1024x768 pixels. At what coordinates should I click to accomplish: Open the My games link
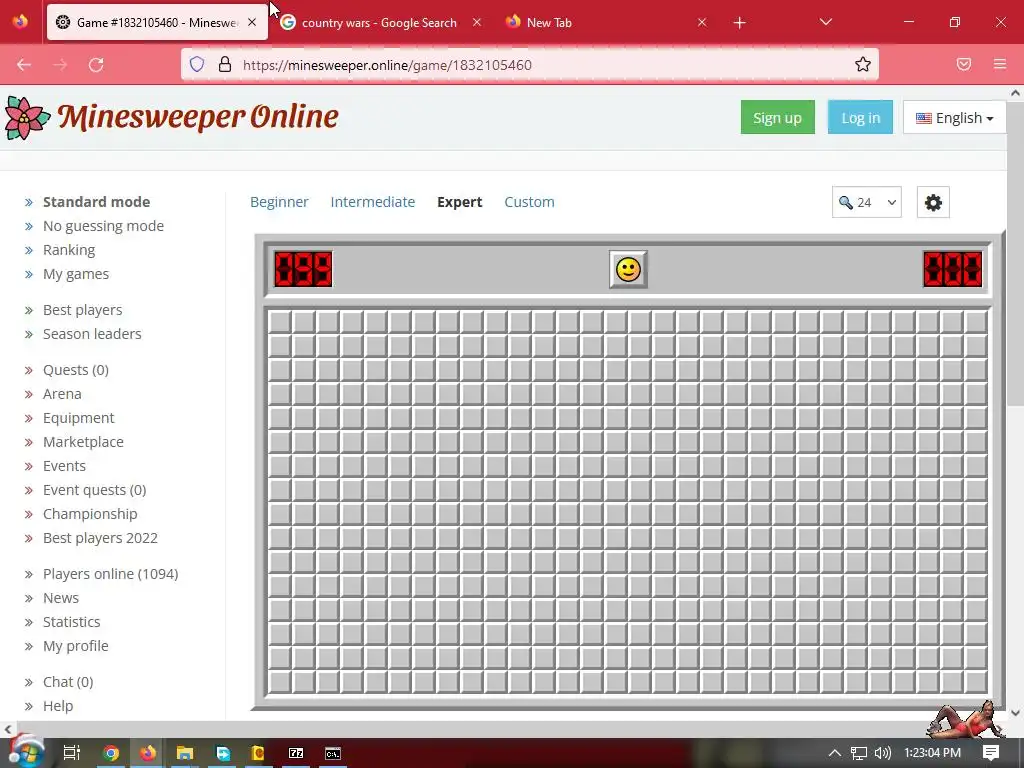76,274
